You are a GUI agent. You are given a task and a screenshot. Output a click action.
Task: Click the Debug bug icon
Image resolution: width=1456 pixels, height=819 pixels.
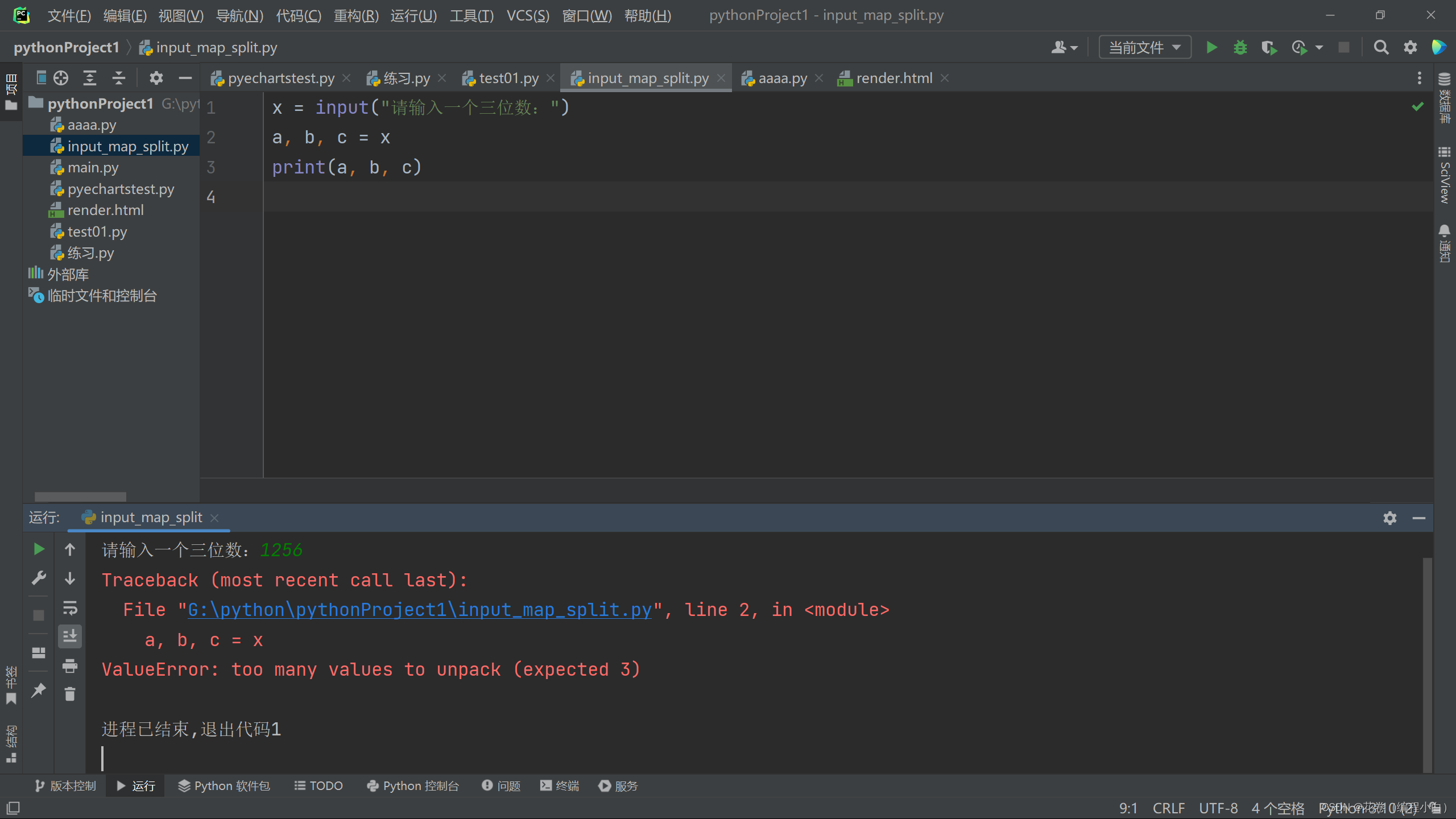(x=1240, y=47)
